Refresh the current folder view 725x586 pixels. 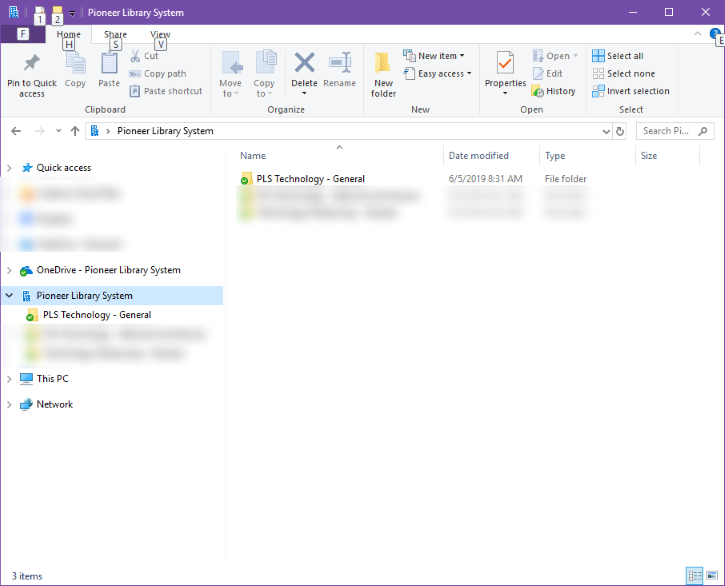click(x=620, y=131)
